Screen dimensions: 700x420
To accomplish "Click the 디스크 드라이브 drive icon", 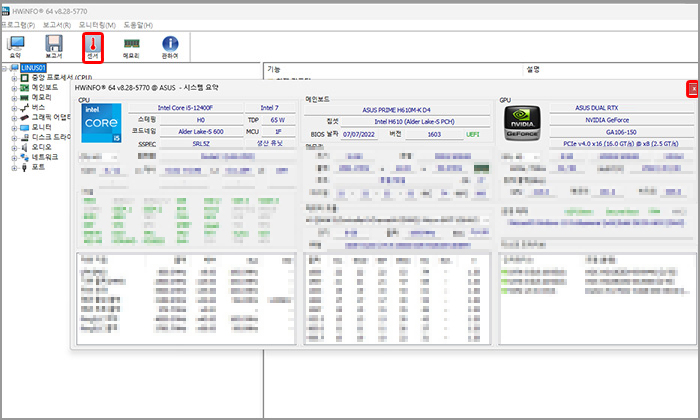I will coord(25,137).
